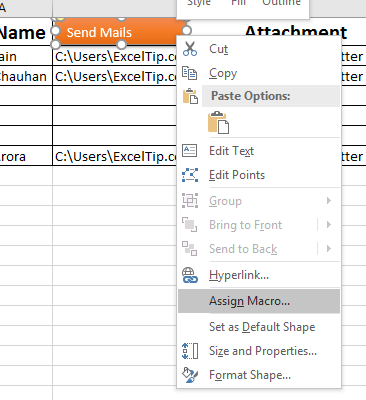The image size is (366, 400).
Task: Click the right-middle resize handle of the Send Mails shape
Action: click(187, 31)
